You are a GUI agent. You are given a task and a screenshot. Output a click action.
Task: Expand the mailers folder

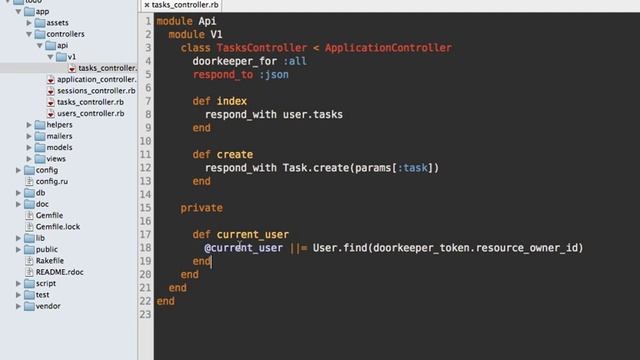tap(29, 136)
